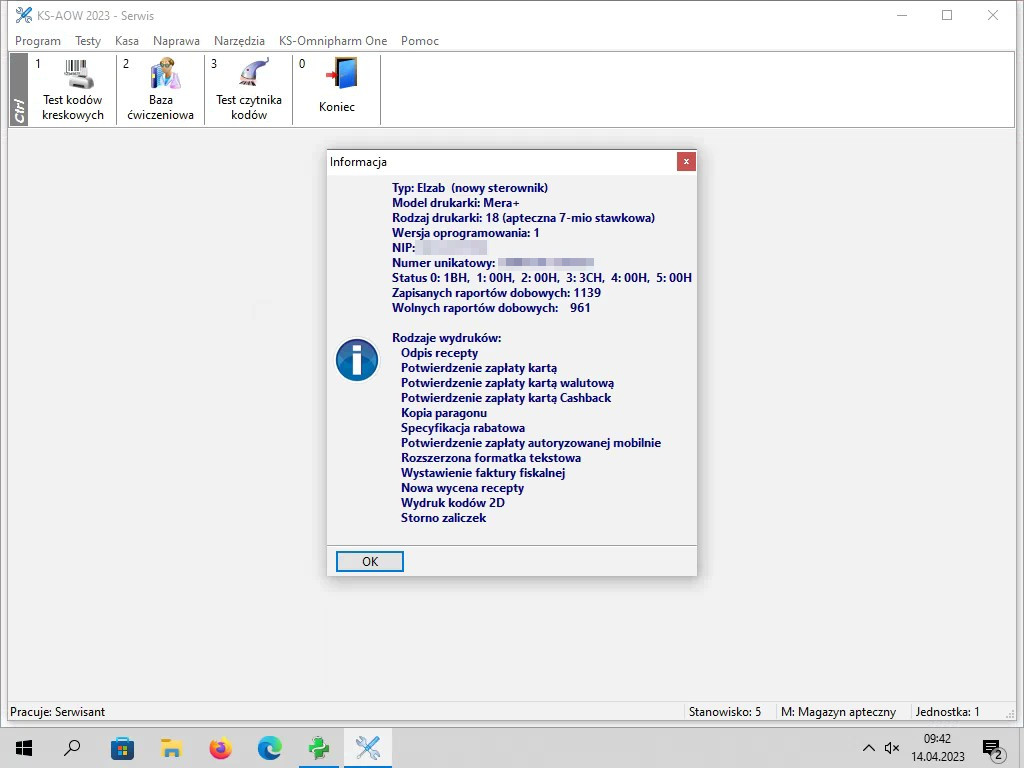Close the KS-AOW Serwis window
Image resolution: width=1024 pixels, height=768 pixels.
tap(993, 15)
